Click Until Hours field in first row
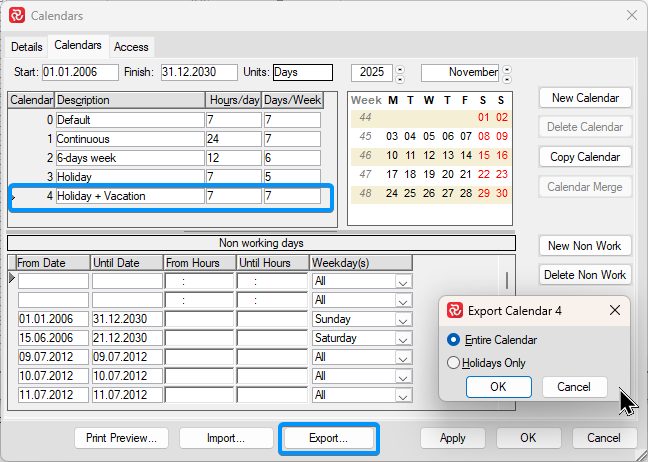Screen dimensions: 648x462 [272, 281]
